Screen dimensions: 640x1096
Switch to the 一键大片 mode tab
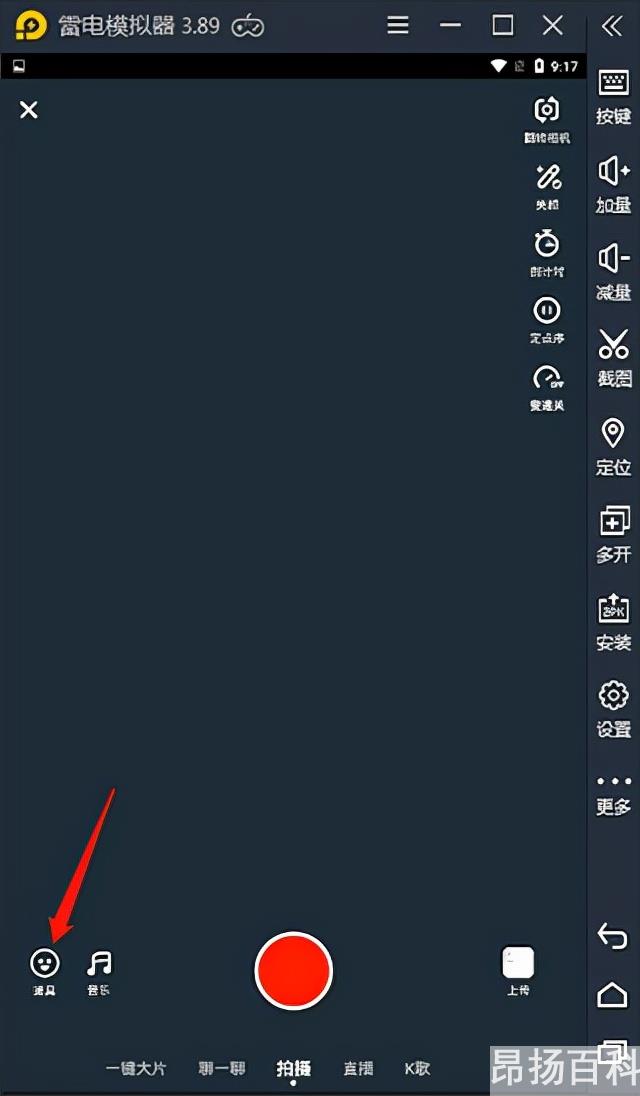pos(136,1068)
